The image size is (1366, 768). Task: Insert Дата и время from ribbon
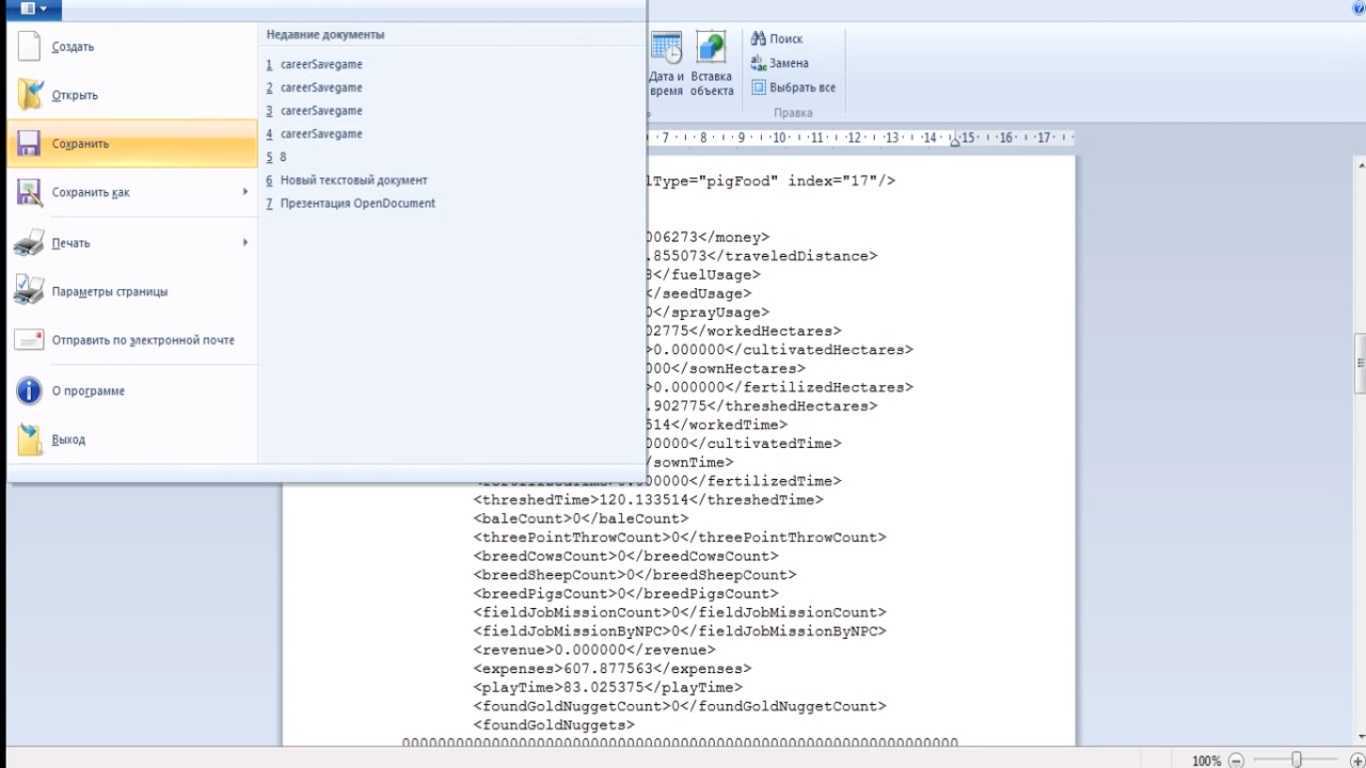[x=666, y=65]
